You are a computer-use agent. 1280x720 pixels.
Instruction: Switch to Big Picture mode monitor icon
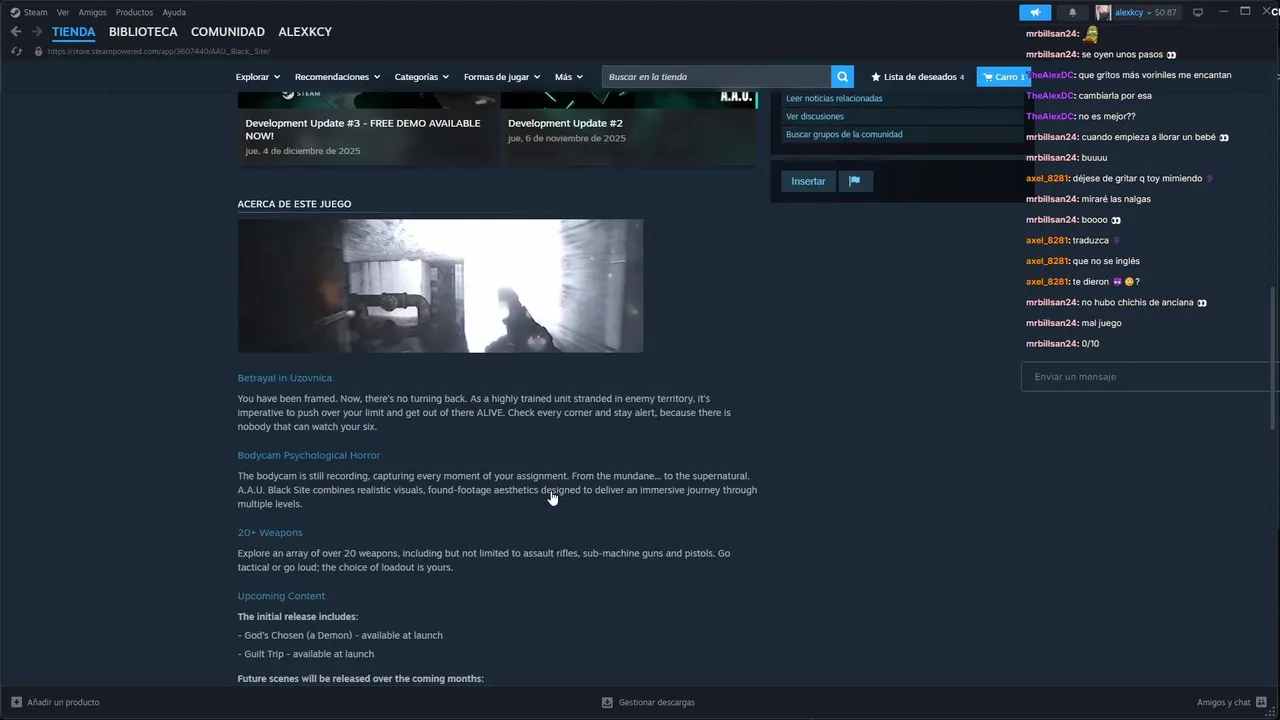(x=1198, y=12)
